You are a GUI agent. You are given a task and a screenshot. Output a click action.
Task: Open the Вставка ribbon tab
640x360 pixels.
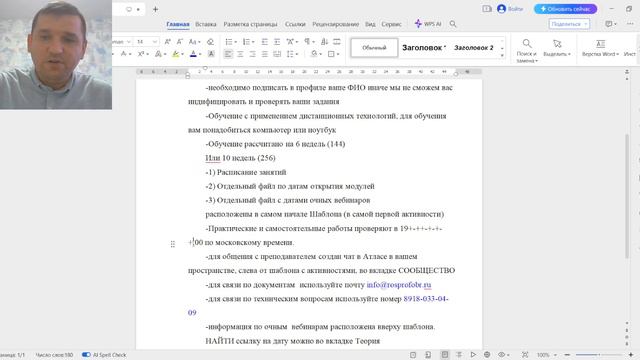206,24
